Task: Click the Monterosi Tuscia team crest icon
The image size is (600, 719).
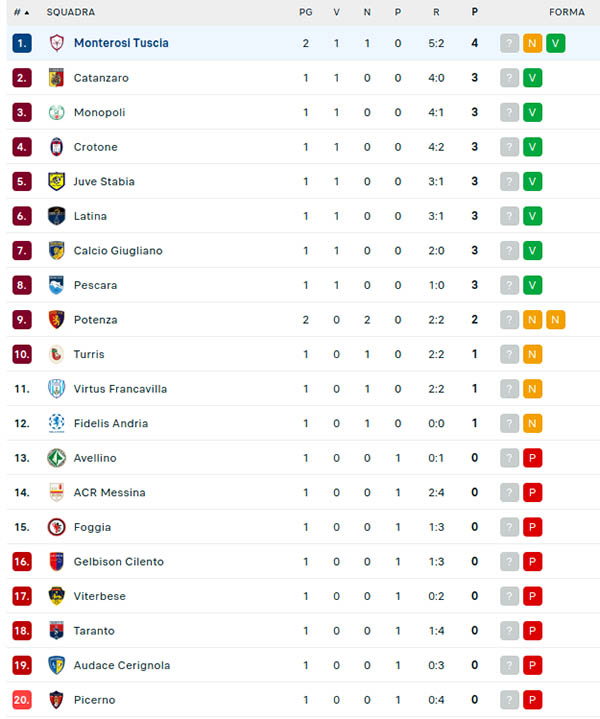Action: tap(57, 43)
